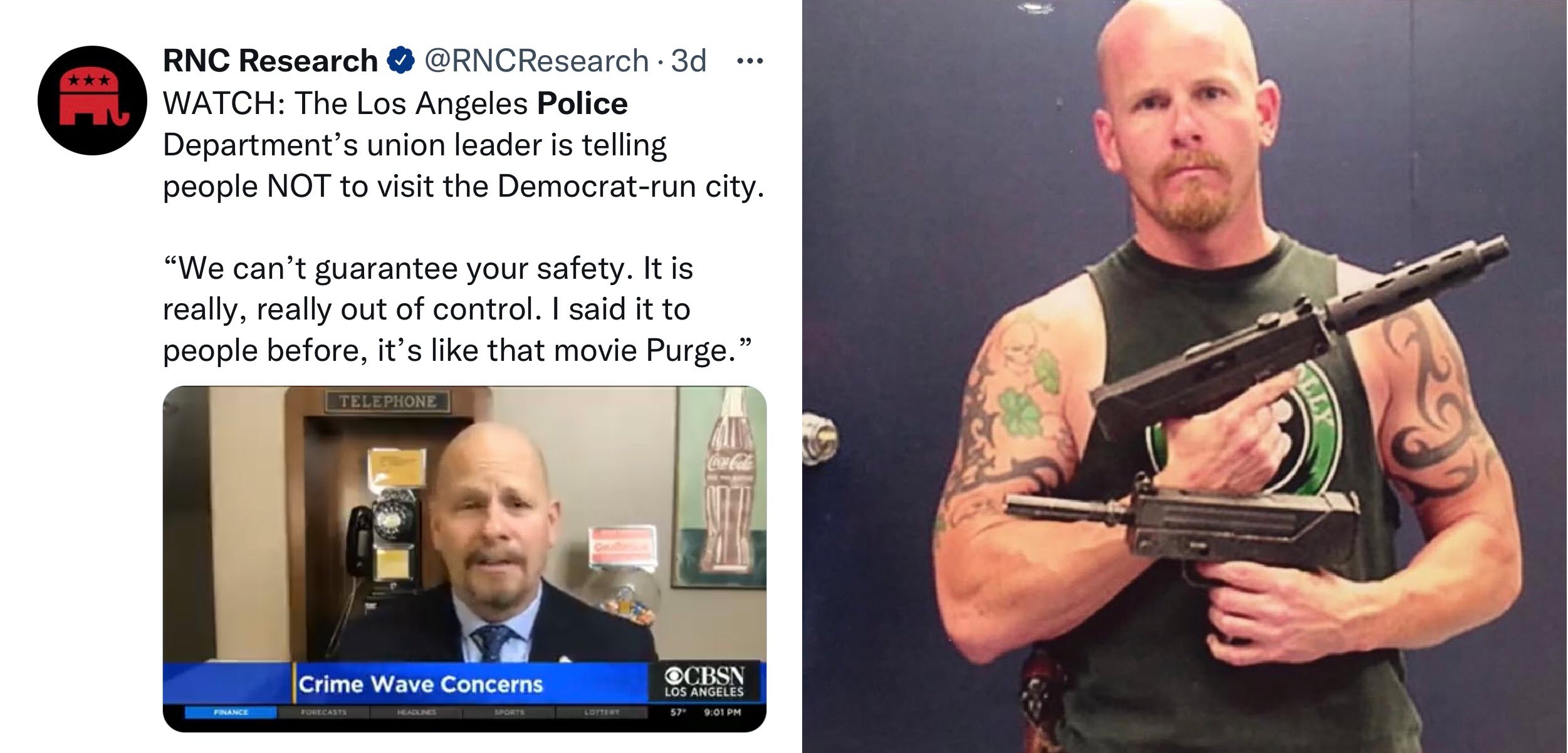The height and width of the screenshot is (753, 1568).
Task: Click the bold word Police in tweet
Action: click(582, 103)
